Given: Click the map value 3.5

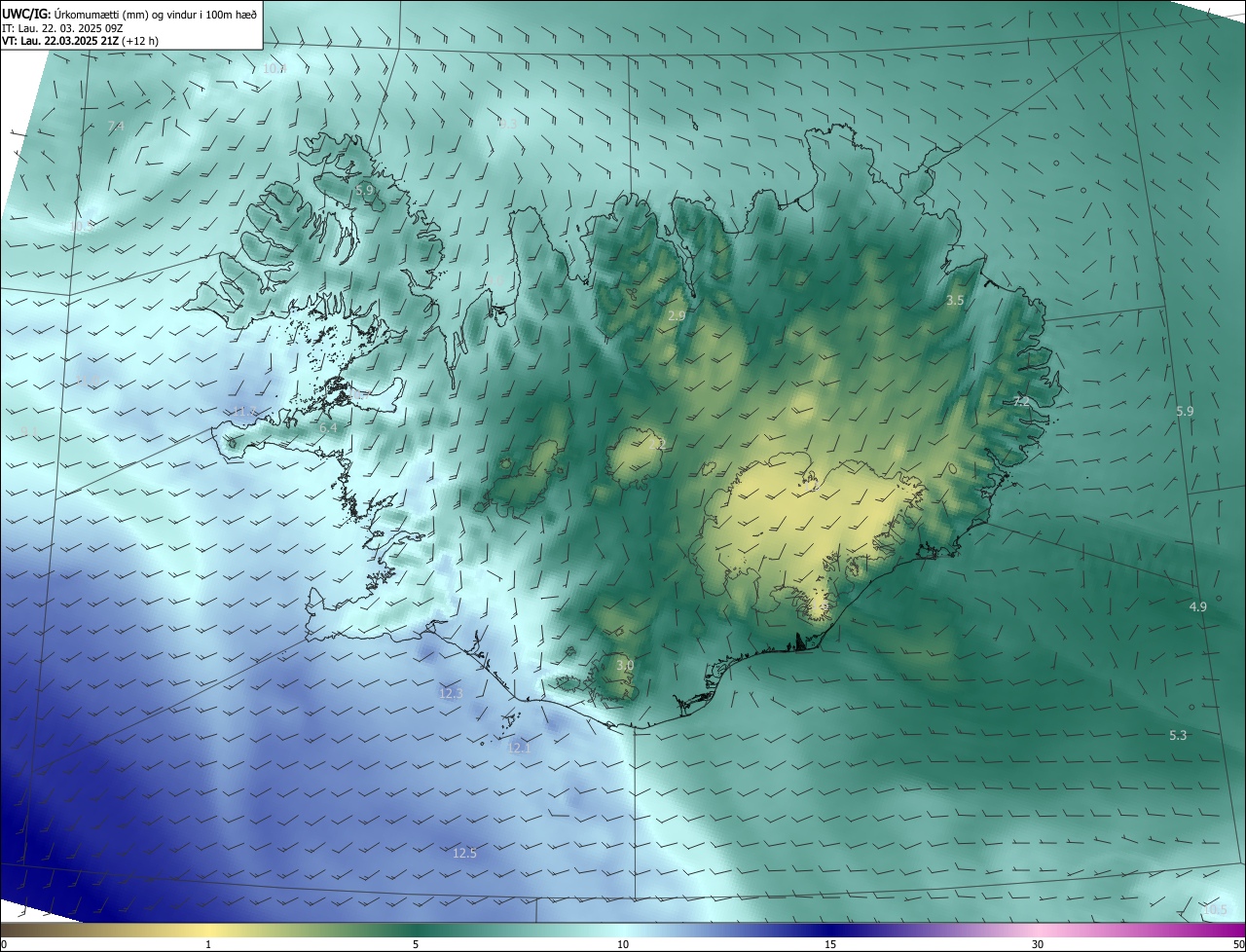Looking at the screenshot, I should [x=955, y=301].
